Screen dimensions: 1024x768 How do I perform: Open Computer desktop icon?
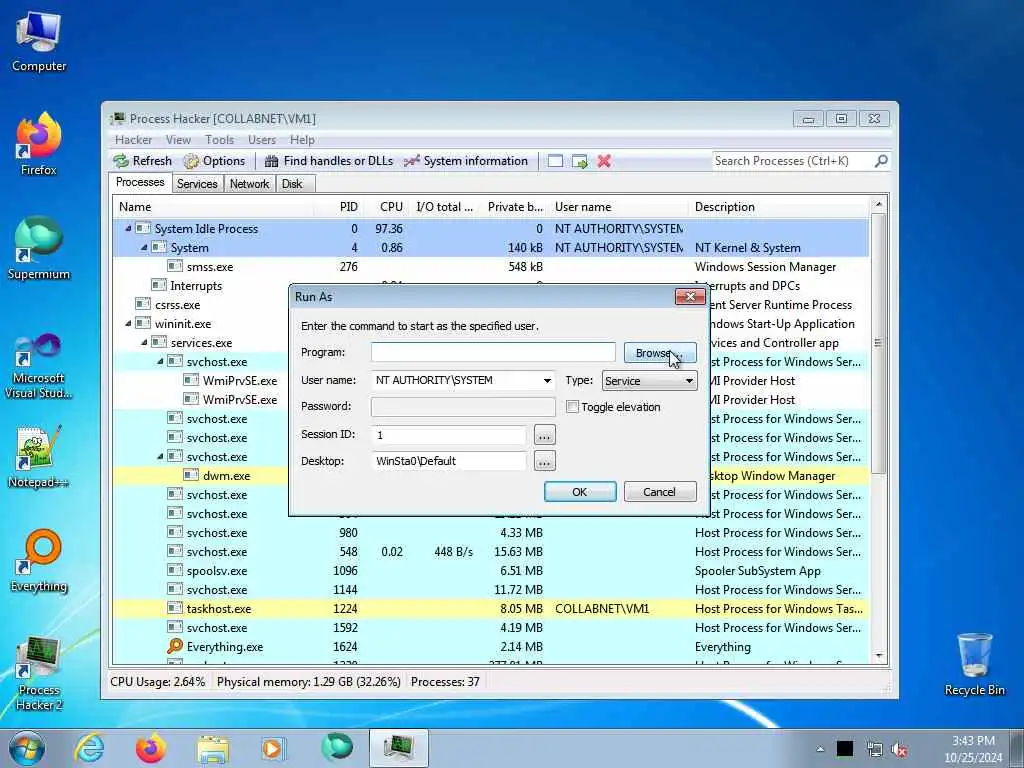(x=39, y=42)
